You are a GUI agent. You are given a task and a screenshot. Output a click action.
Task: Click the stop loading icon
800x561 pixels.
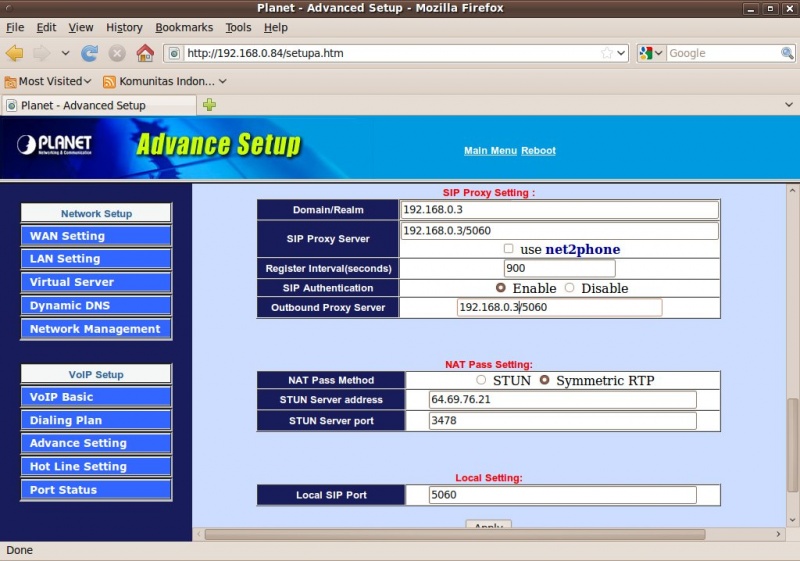117,53
